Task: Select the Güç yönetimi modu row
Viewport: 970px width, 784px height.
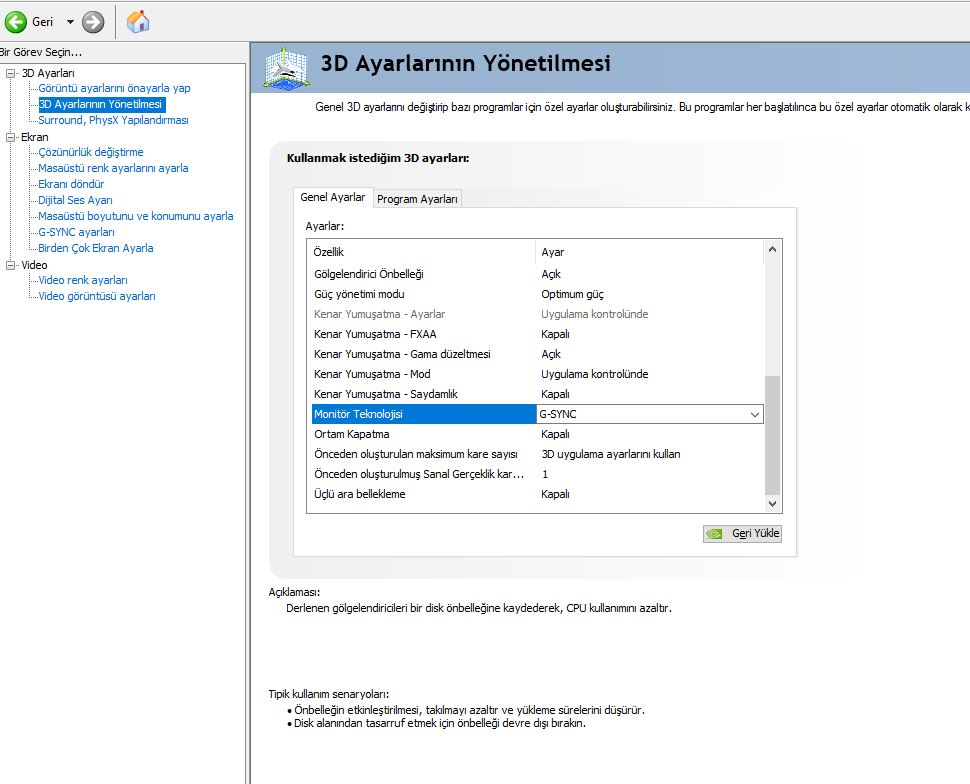Action: [536, 294]
